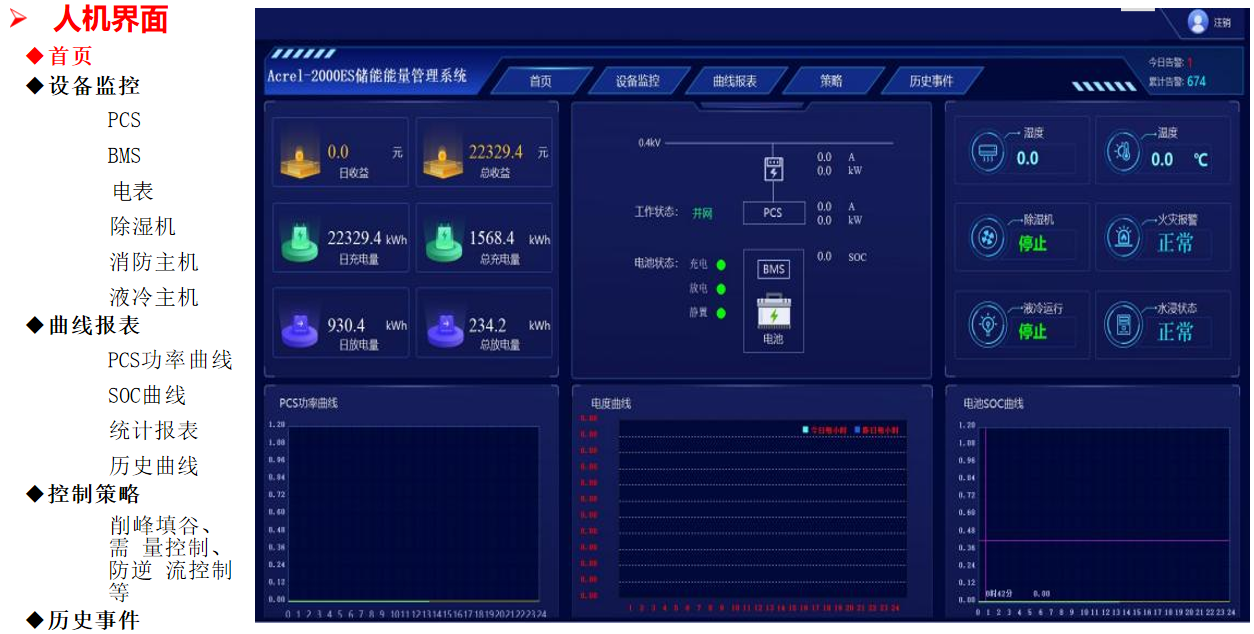Click the 停止 status under 液冷运行

click(1033, 331)
